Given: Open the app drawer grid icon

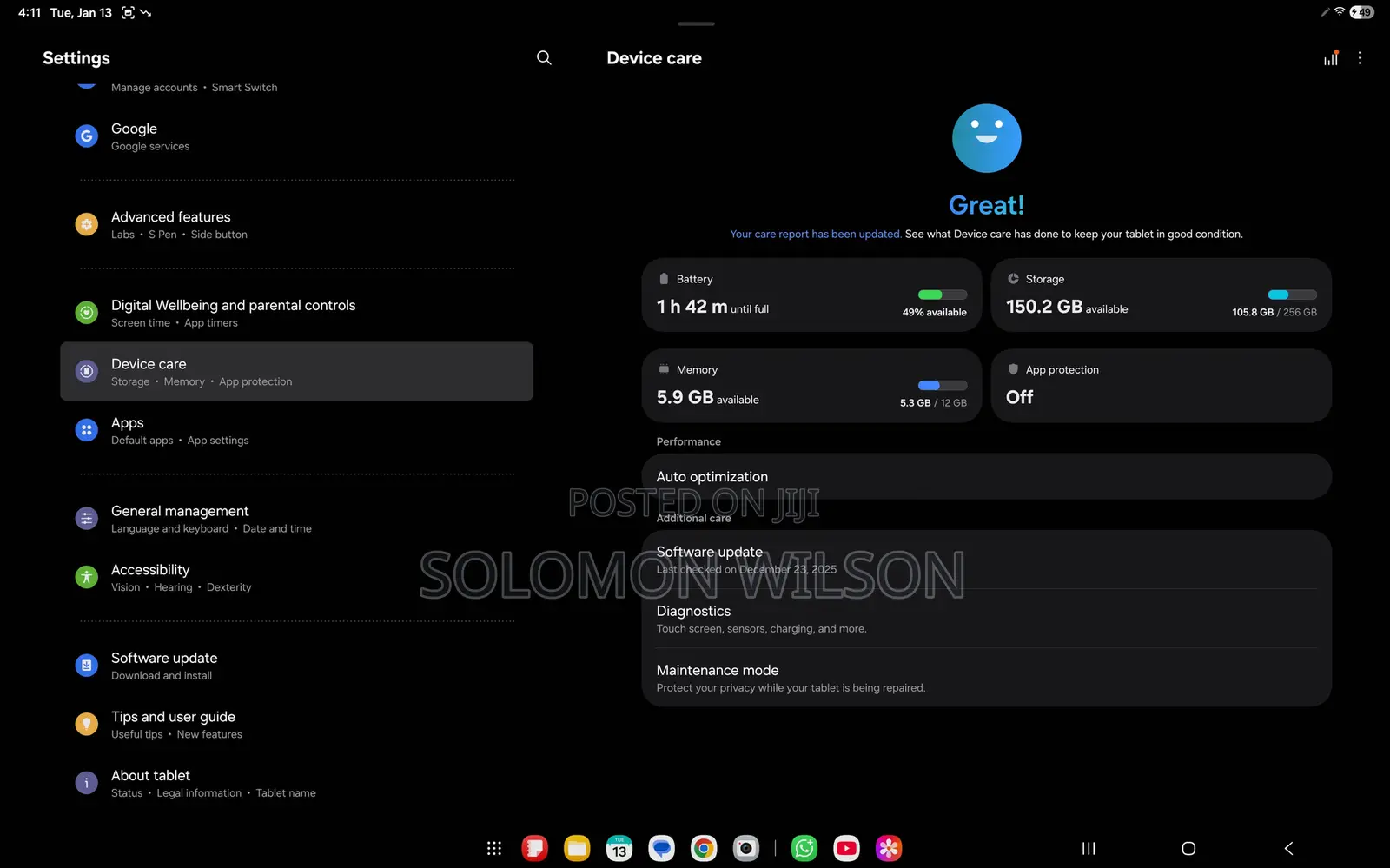Looking at the screenshot, I should [494, 848].
